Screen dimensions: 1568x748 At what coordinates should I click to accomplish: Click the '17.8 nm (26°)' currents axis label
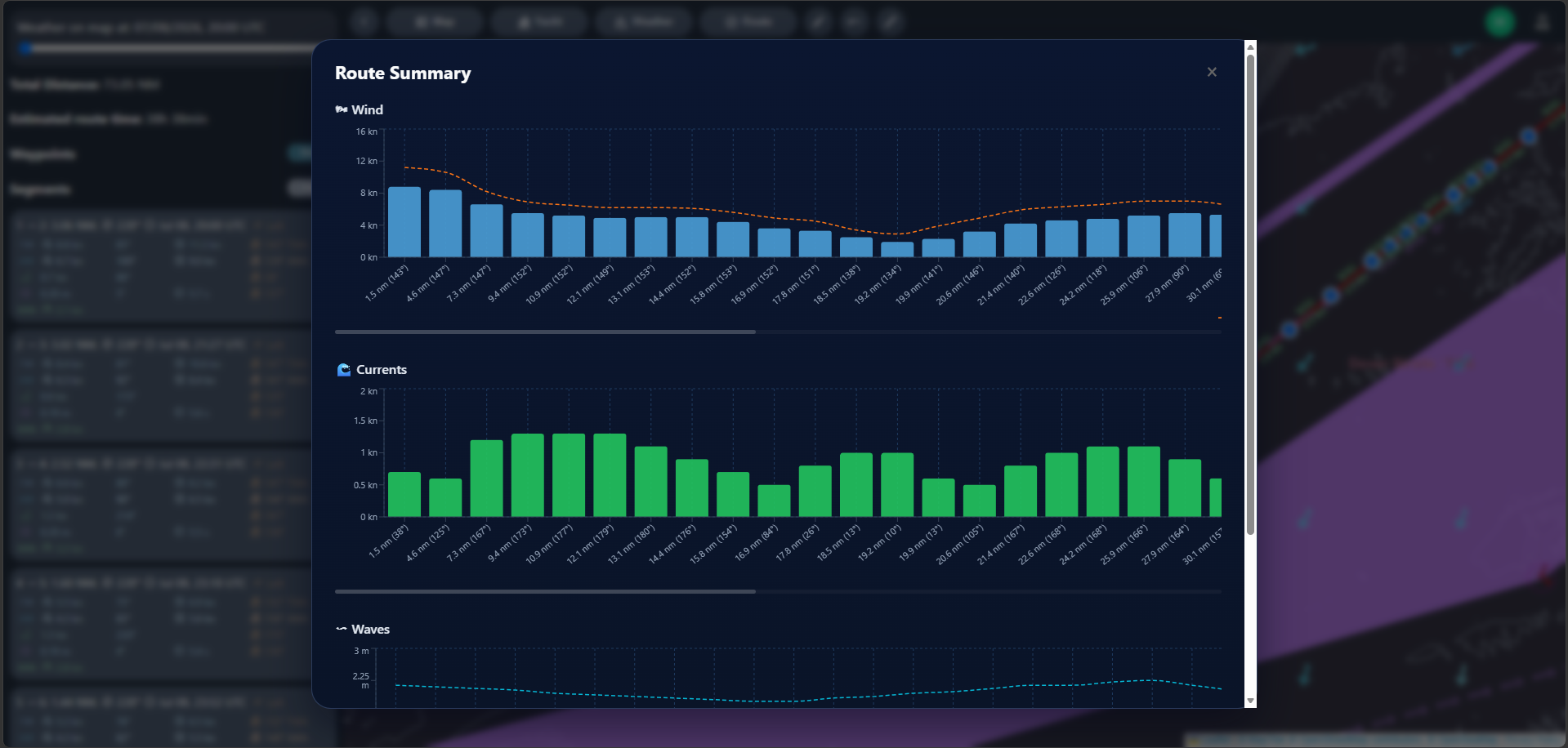[x=797, y=542]
